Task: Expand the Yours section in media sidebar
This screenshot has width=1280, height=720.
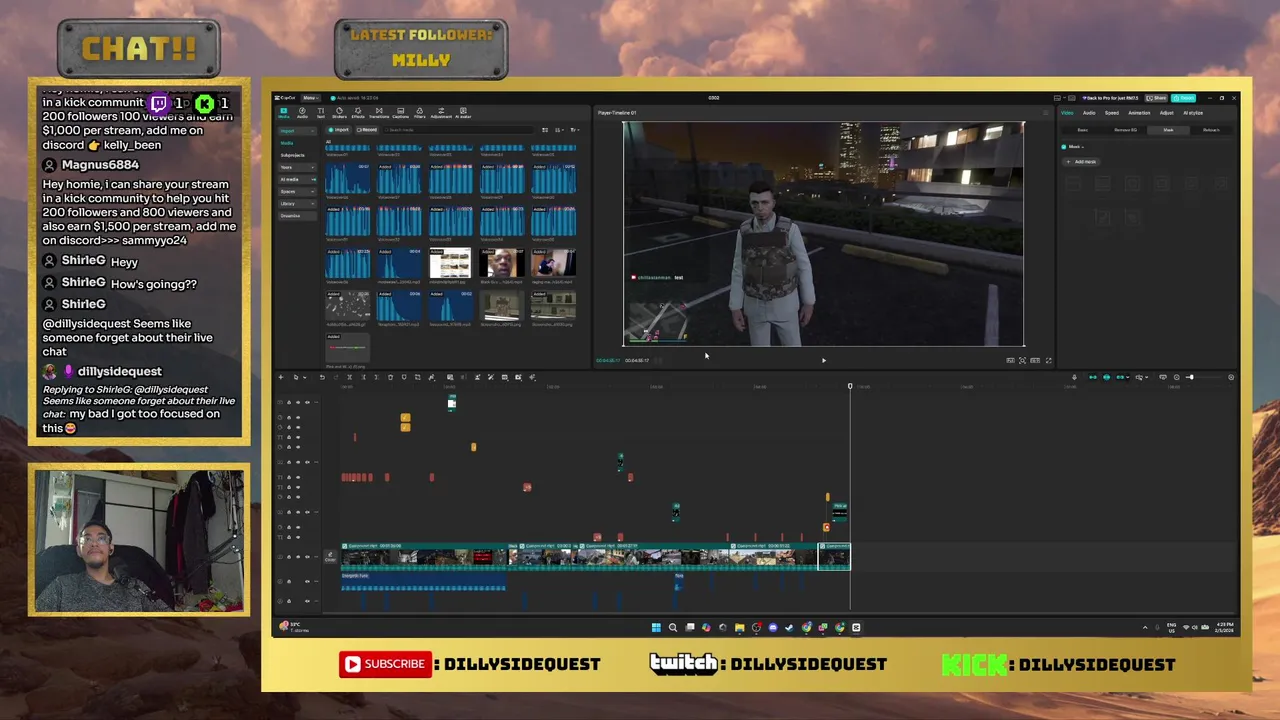Action: pyautogui.click(x=297, y=168)
